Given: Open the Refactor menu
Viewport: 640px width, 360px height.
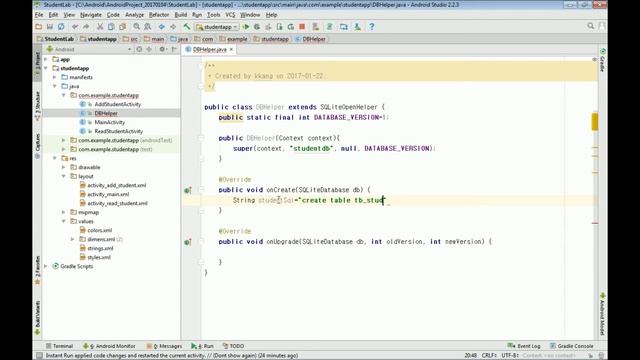Looking at the screenshot, I should [x=159, y=15].
